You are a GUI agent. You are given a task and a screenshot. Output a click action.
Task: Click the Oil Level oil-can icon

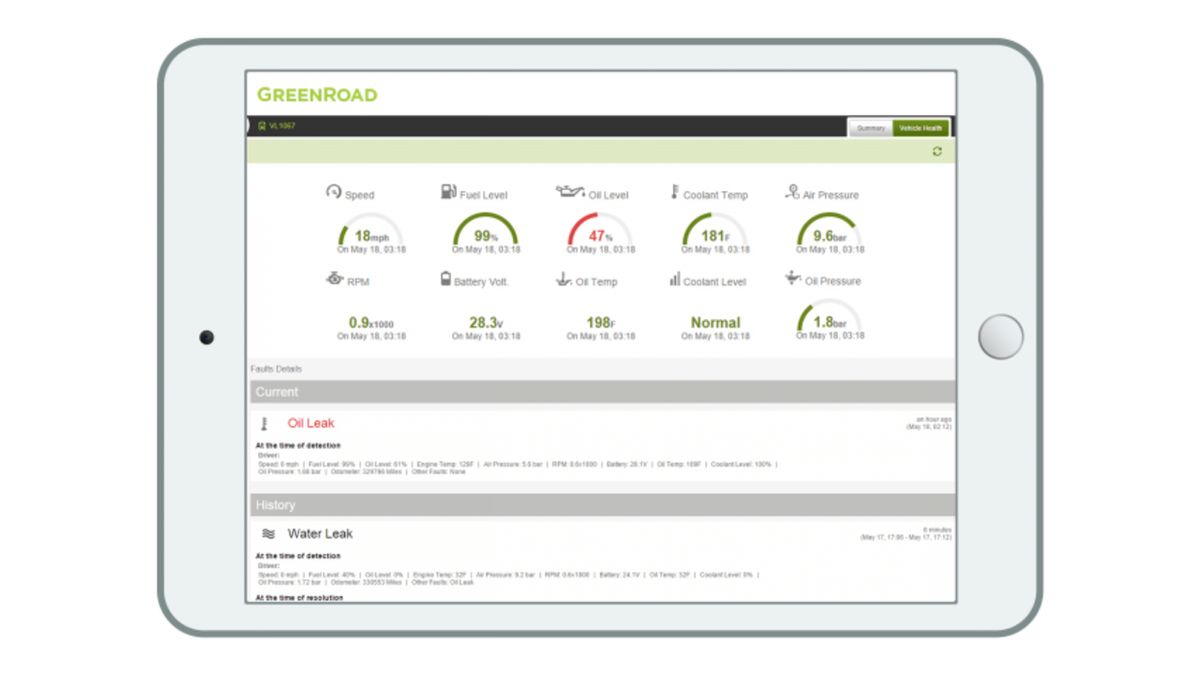[x=571, y=190]
